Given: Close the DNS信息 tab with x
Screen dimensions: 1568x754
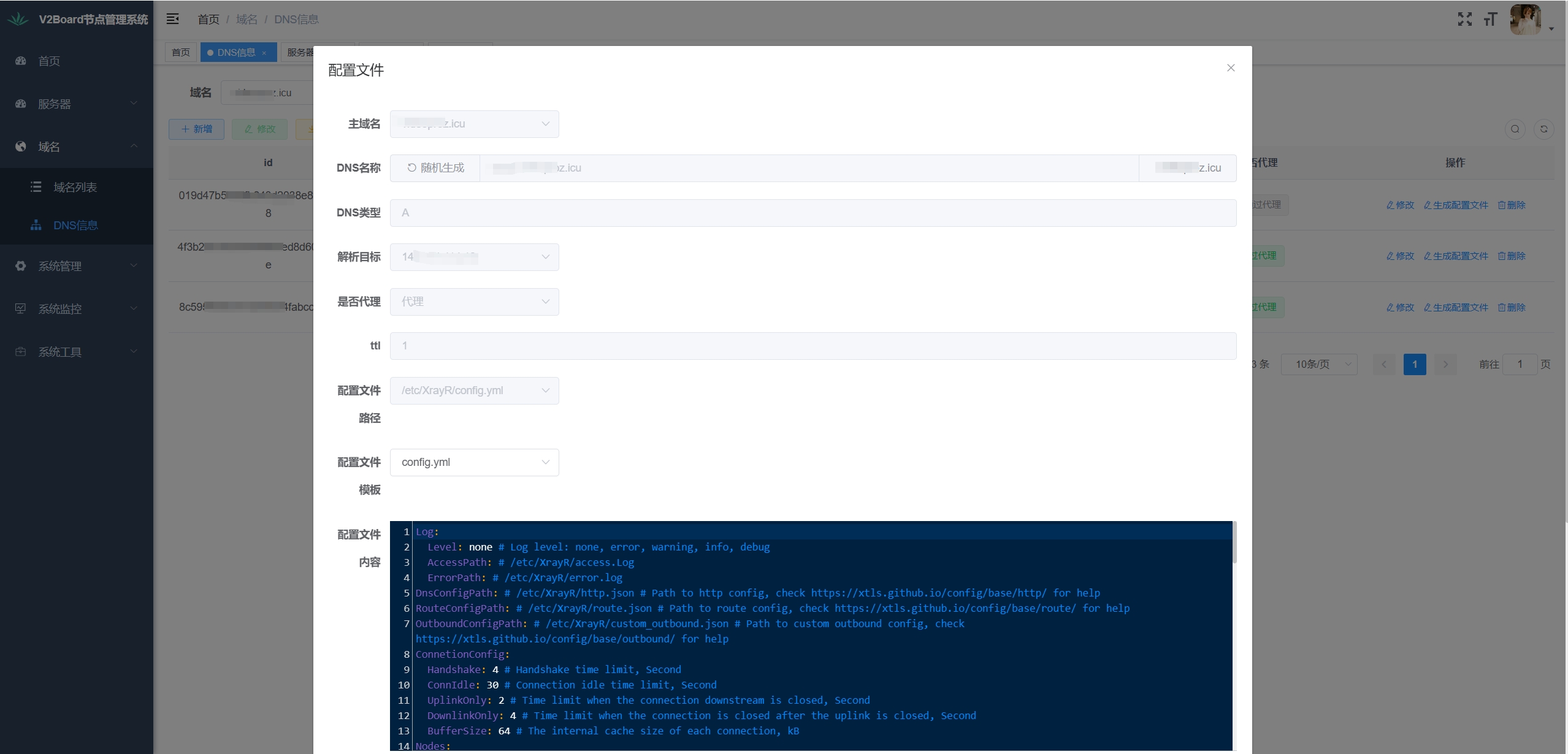Looking at the screenshot, I should (264, 53).
